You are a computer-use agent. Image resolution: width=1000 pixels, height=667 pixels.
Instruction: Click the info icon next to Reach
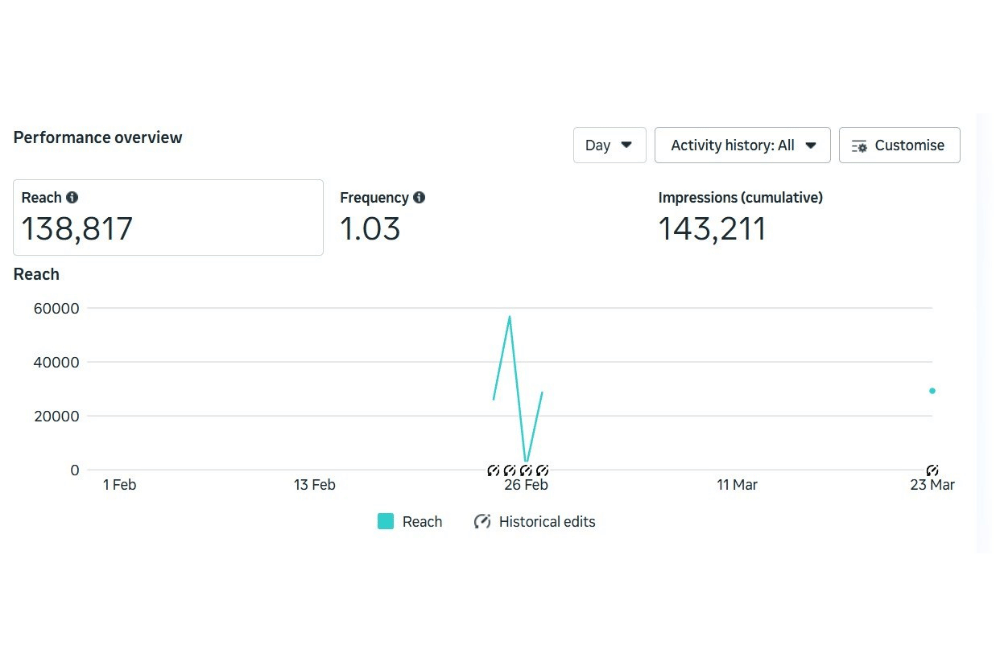(72, 198)
